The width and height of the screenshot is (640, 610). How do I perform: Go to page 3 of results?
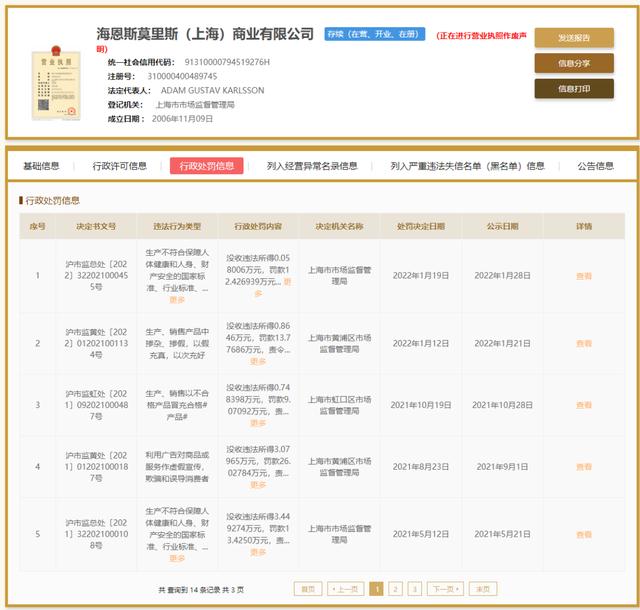414,589
